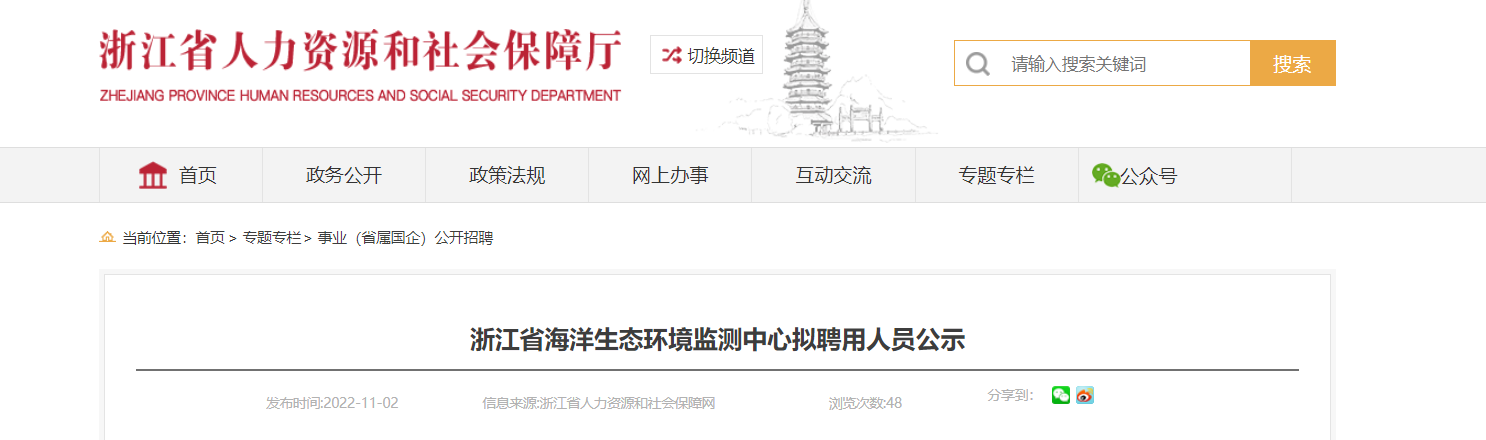Click the green WeChat icon beside 公众号

tap(1105, 175)
